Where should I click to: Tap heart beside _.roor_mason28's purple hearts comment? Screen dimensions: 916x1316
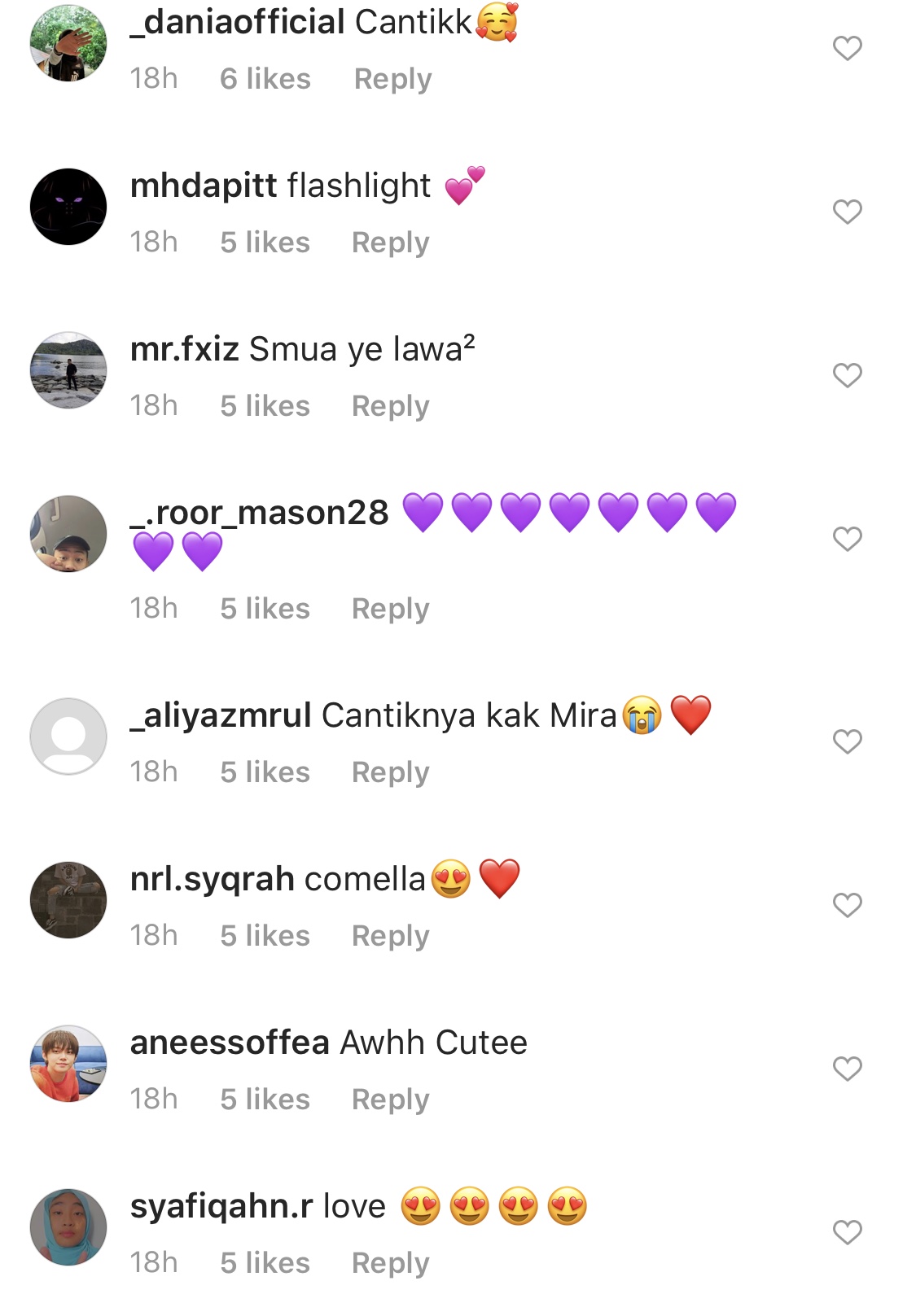coord(847,539)
